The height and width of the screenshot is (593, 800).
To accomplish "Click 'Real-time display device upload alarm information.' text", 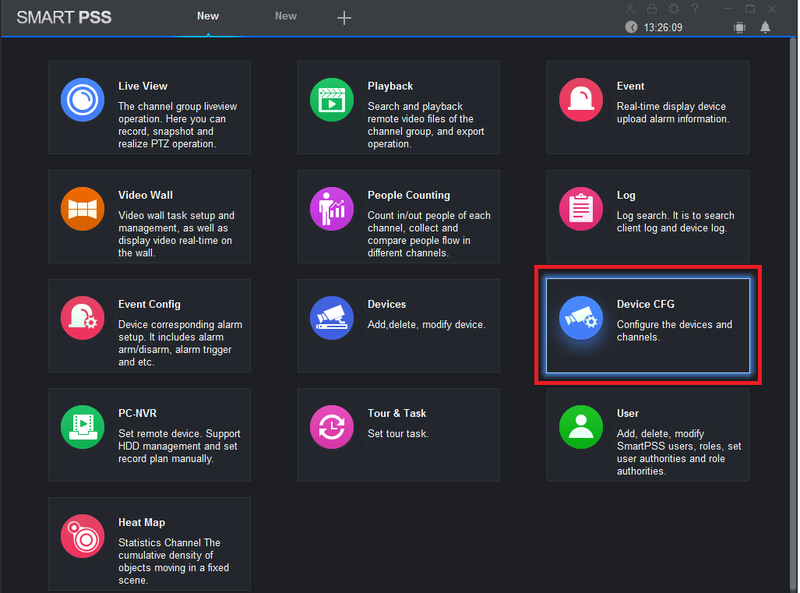I will tap(673, 113).
